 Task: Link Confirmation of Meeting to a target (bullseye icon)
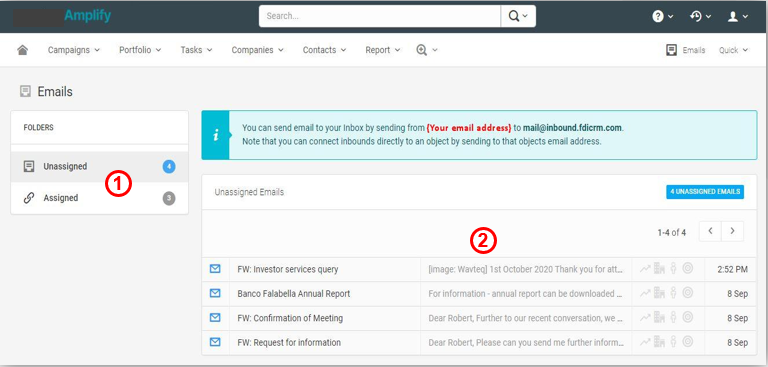click(x=688, y=318)
